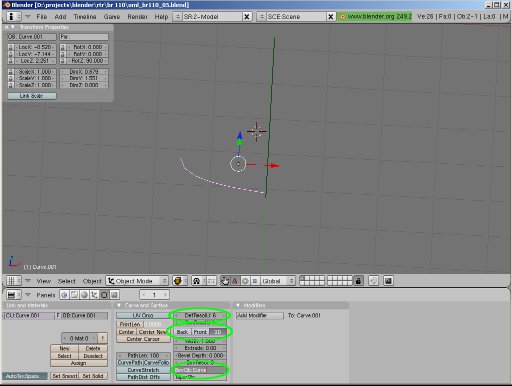Click the render image icon in 3D header
The width and height of the screenshot is (512, 386).
click(x=388, y=281)
